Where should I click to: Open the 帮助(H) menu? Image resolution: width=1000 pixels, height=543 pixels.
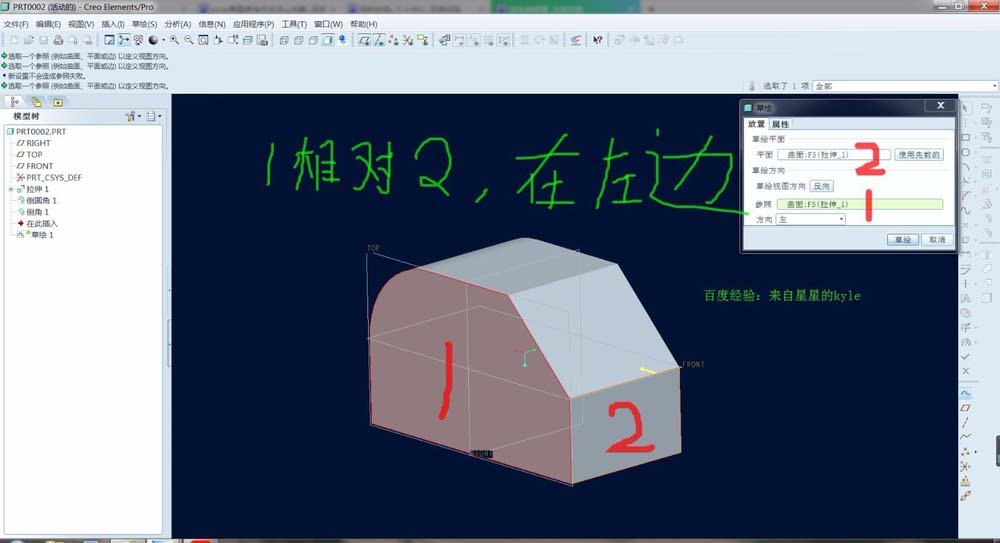click(x=364, y=24)
